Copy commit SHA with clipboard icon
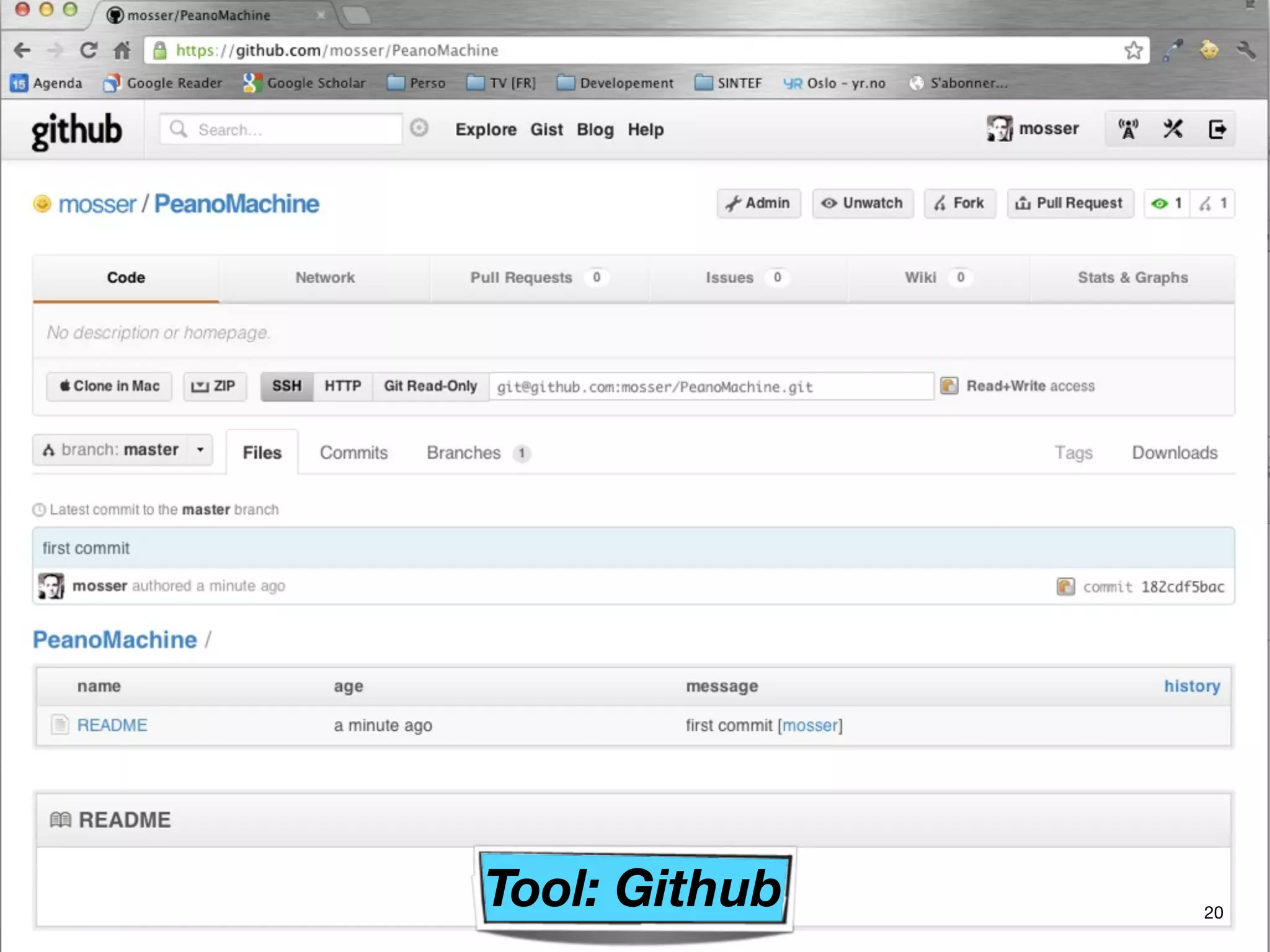This screenshot has height=952, width=1270. [1065, 586]
